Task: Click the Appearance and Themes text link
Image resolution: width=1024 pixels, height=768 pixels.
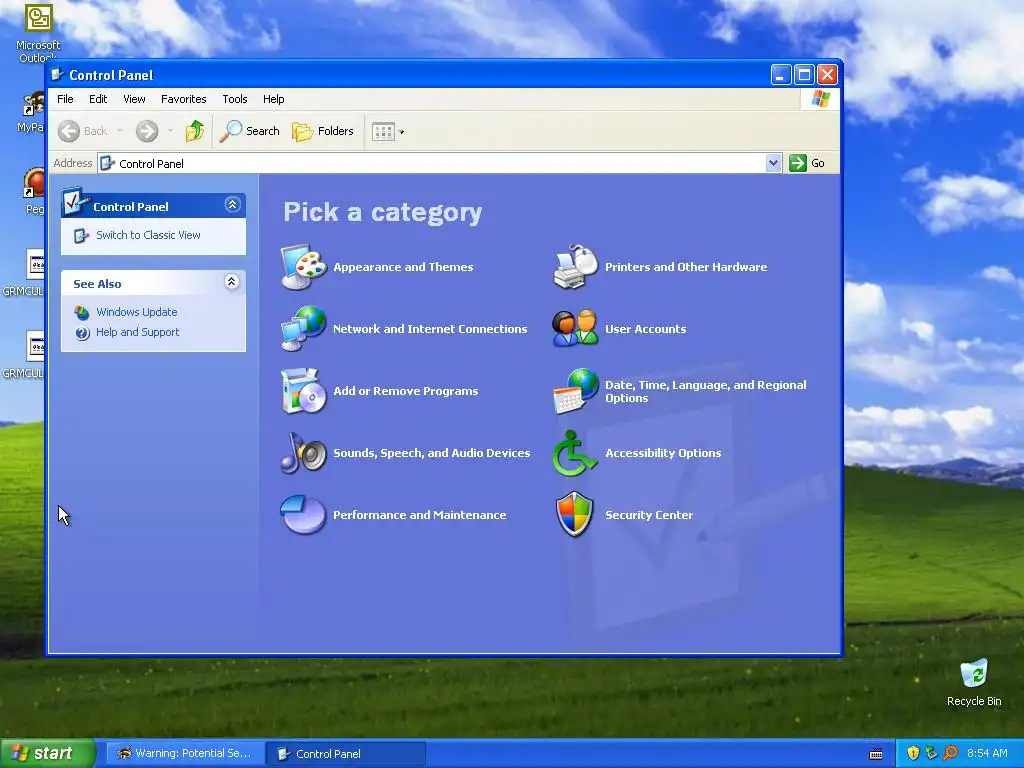Action: (x=403, y=267)
